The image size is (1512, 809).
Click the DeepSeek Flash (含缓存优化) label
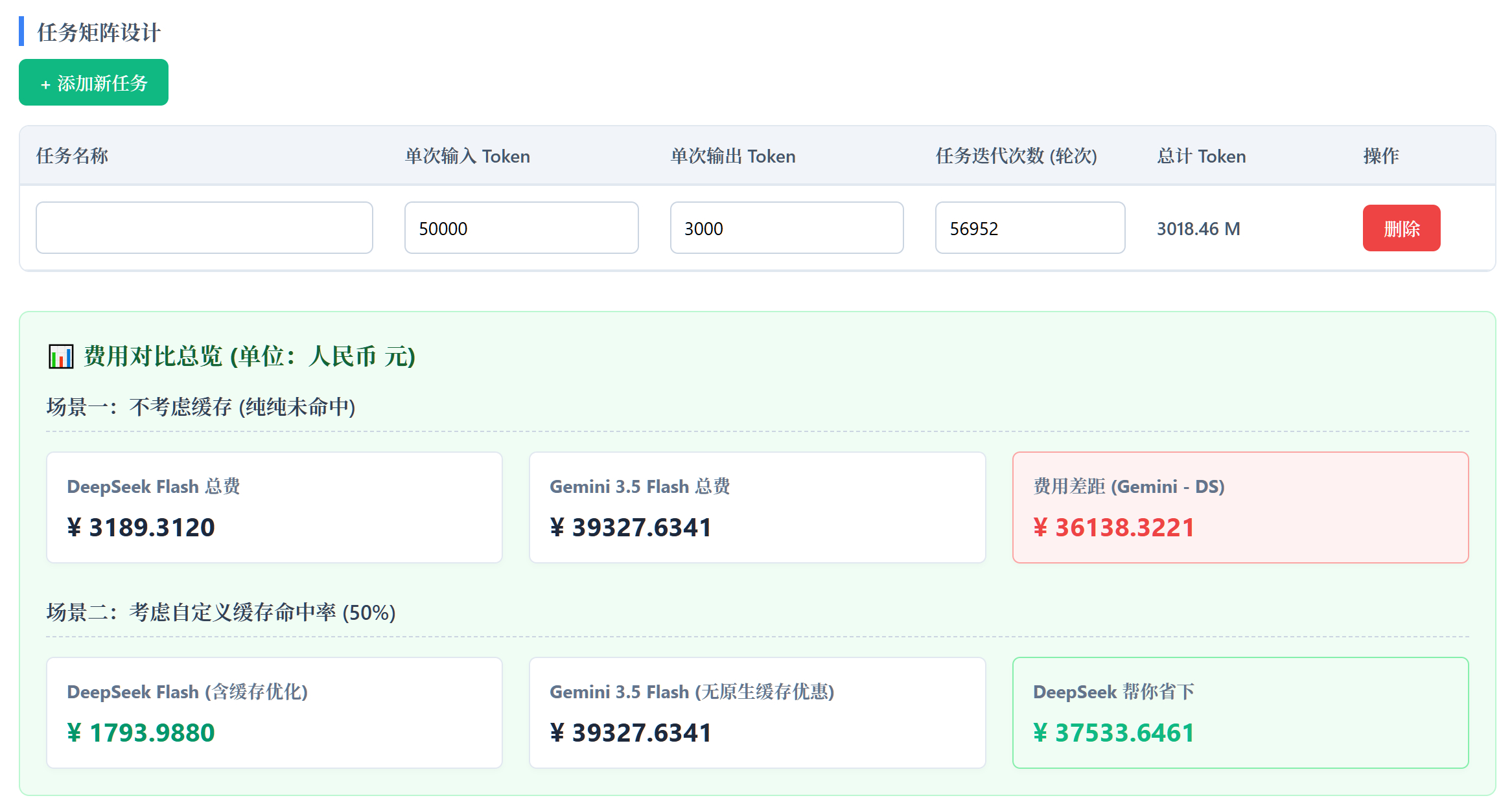[187, 692]
